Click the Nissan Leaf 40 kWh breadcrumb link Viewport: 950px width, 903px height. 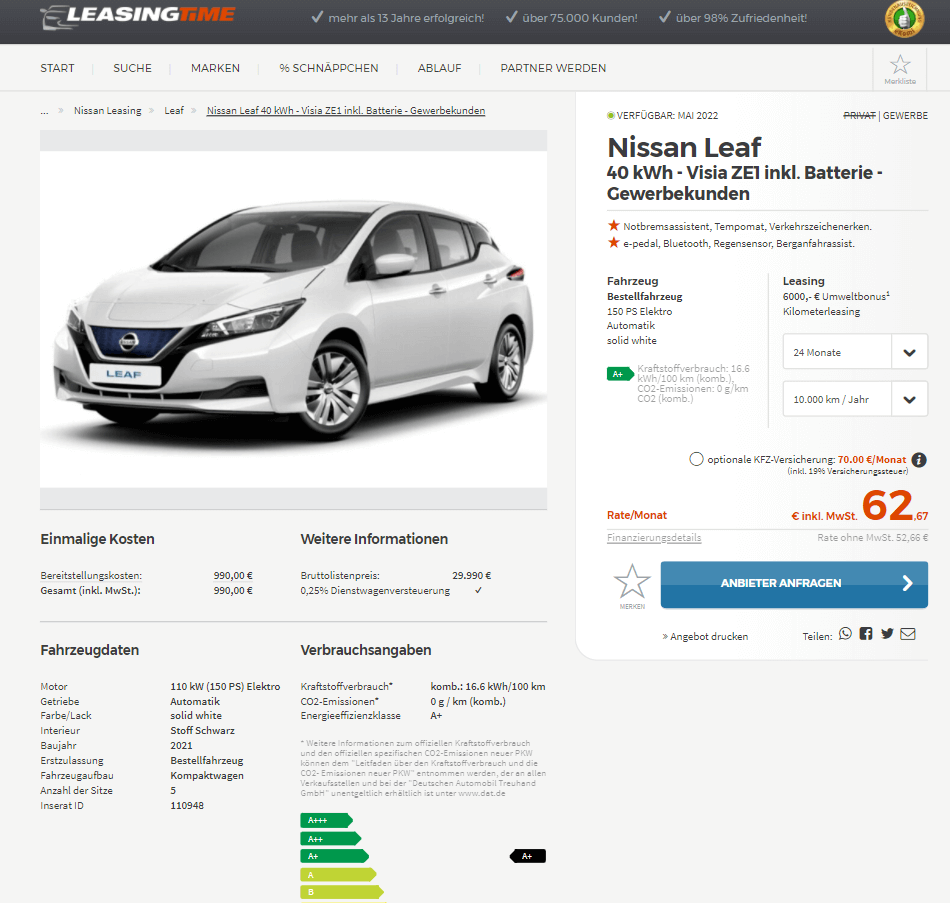[x=346, y=110]
